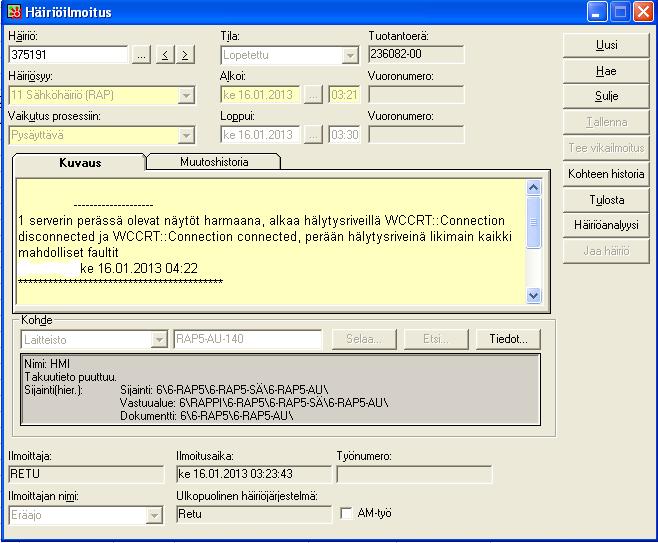Expand the Häiriösyy dropdown
The width and height of the screenshot is (658, 543).
point(185,95)
